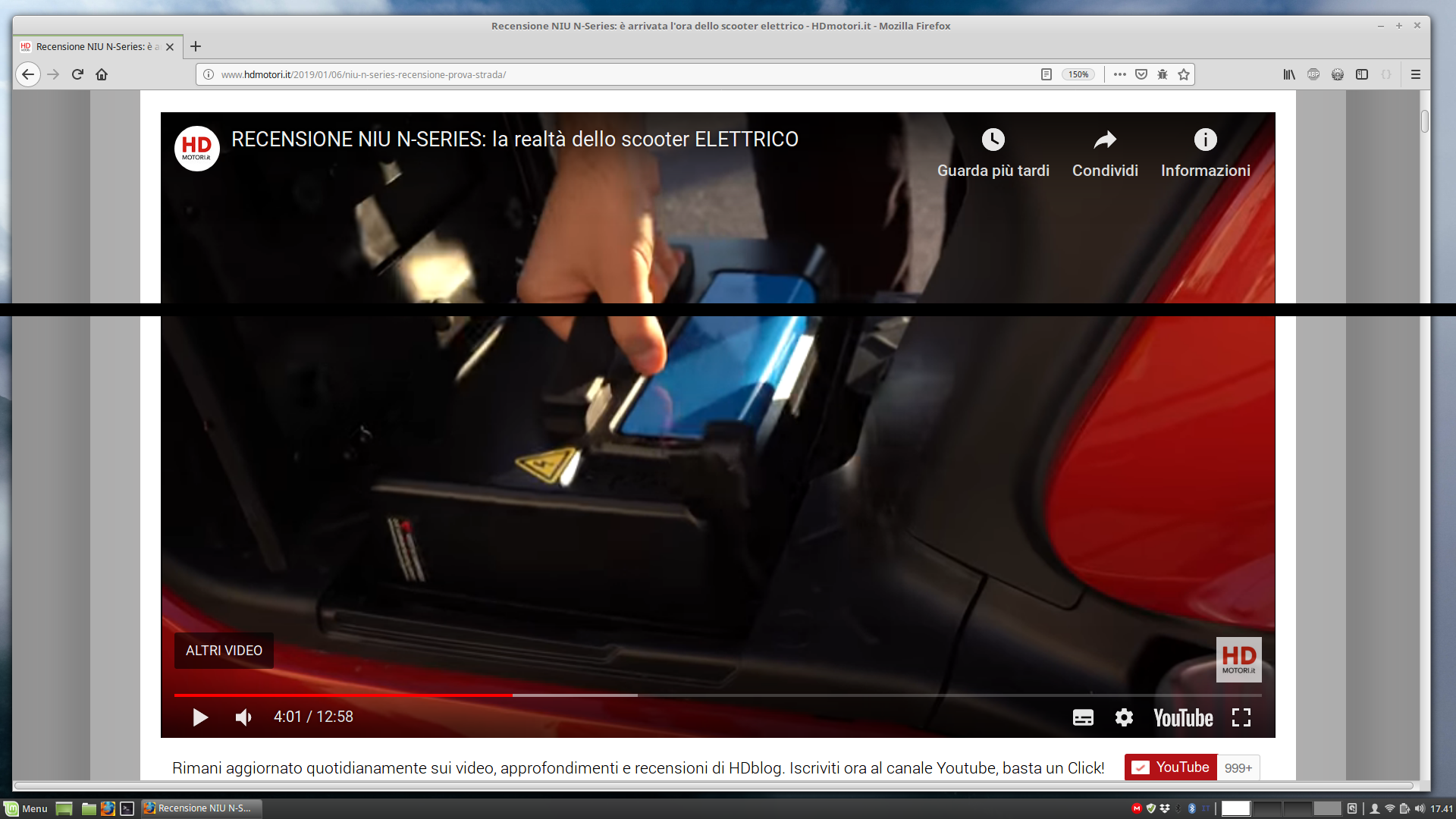Watch the video on YouTube
The width and height of the screenshot is (1456, 819).
coord(1183,717)
